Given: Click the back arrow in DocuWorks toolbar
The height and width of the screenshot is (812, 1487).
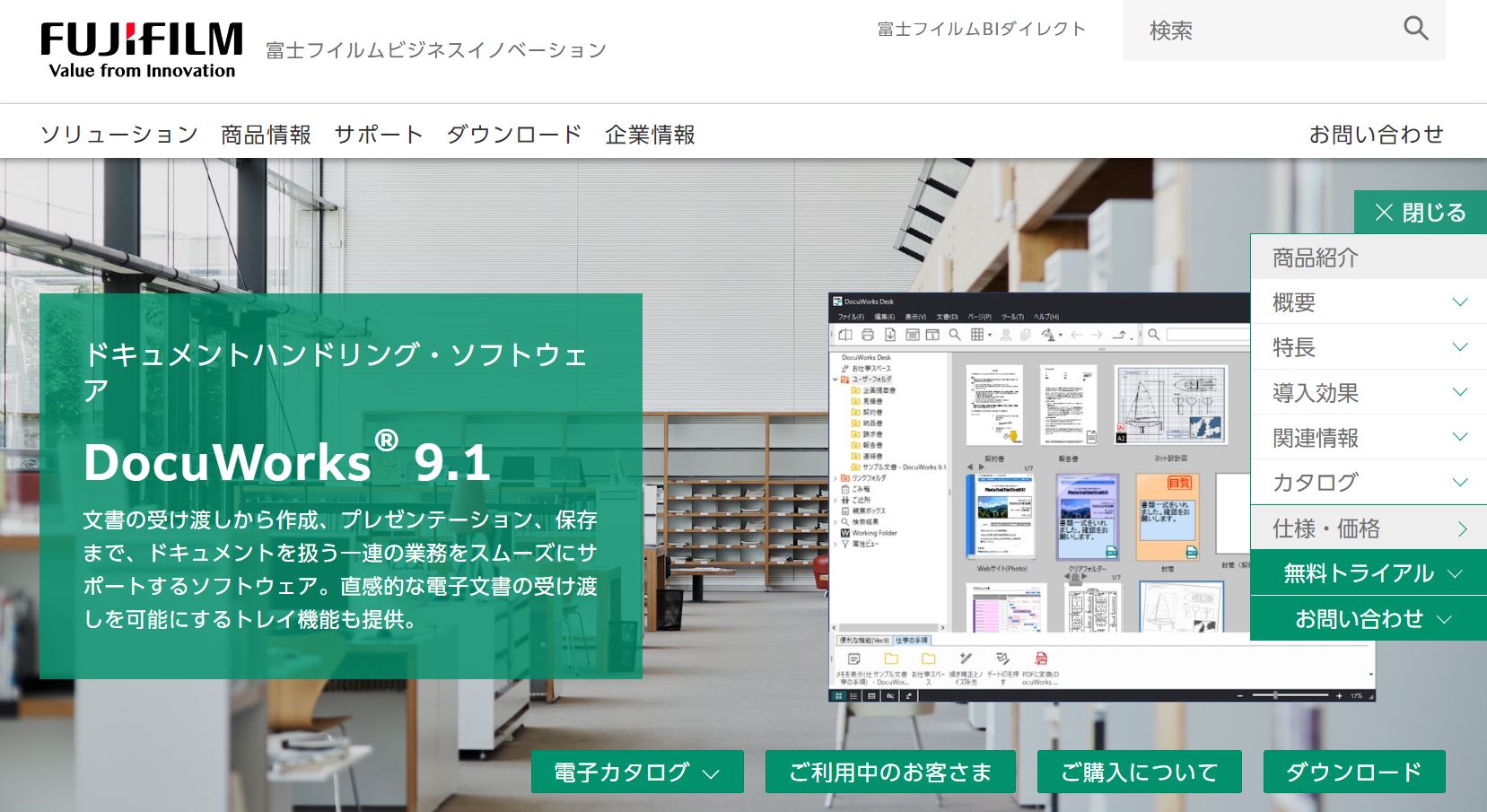Looking at the screenshot, I should coord(1079,335).
